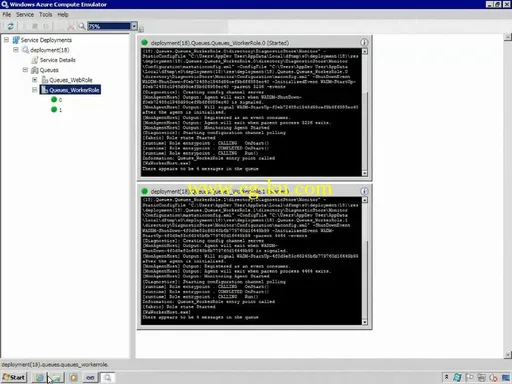Open the Service menu
This screenshot has height=384, width=512.
pyautogui.click(x=25, y=15)
